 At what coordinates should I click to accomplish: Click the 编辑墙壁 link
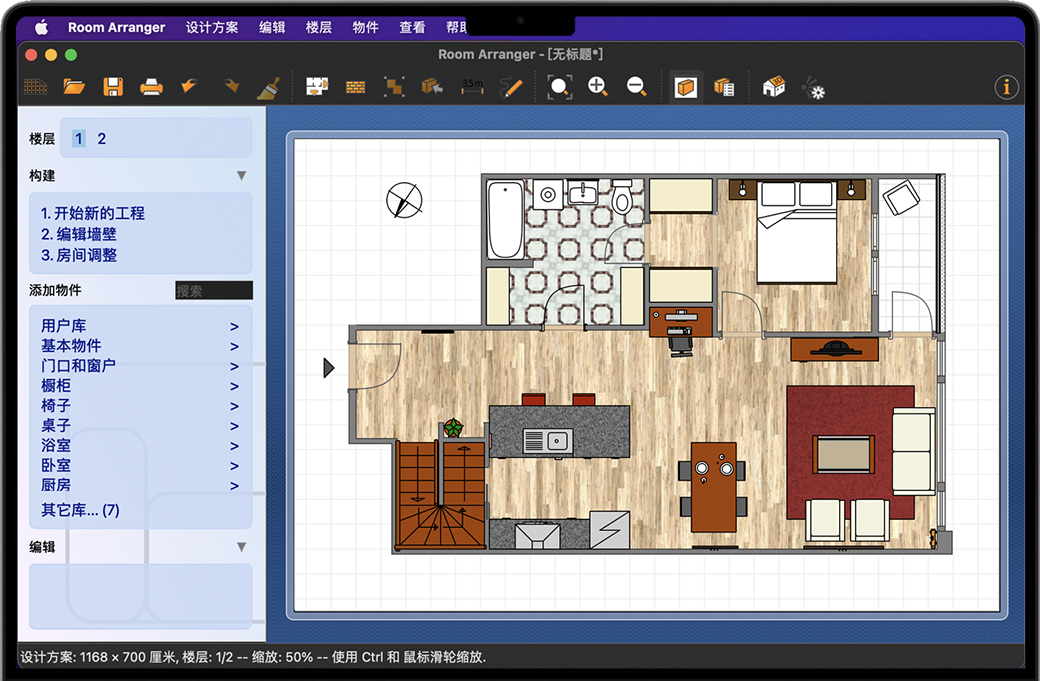pyautogui.click(x=79, y=234)
